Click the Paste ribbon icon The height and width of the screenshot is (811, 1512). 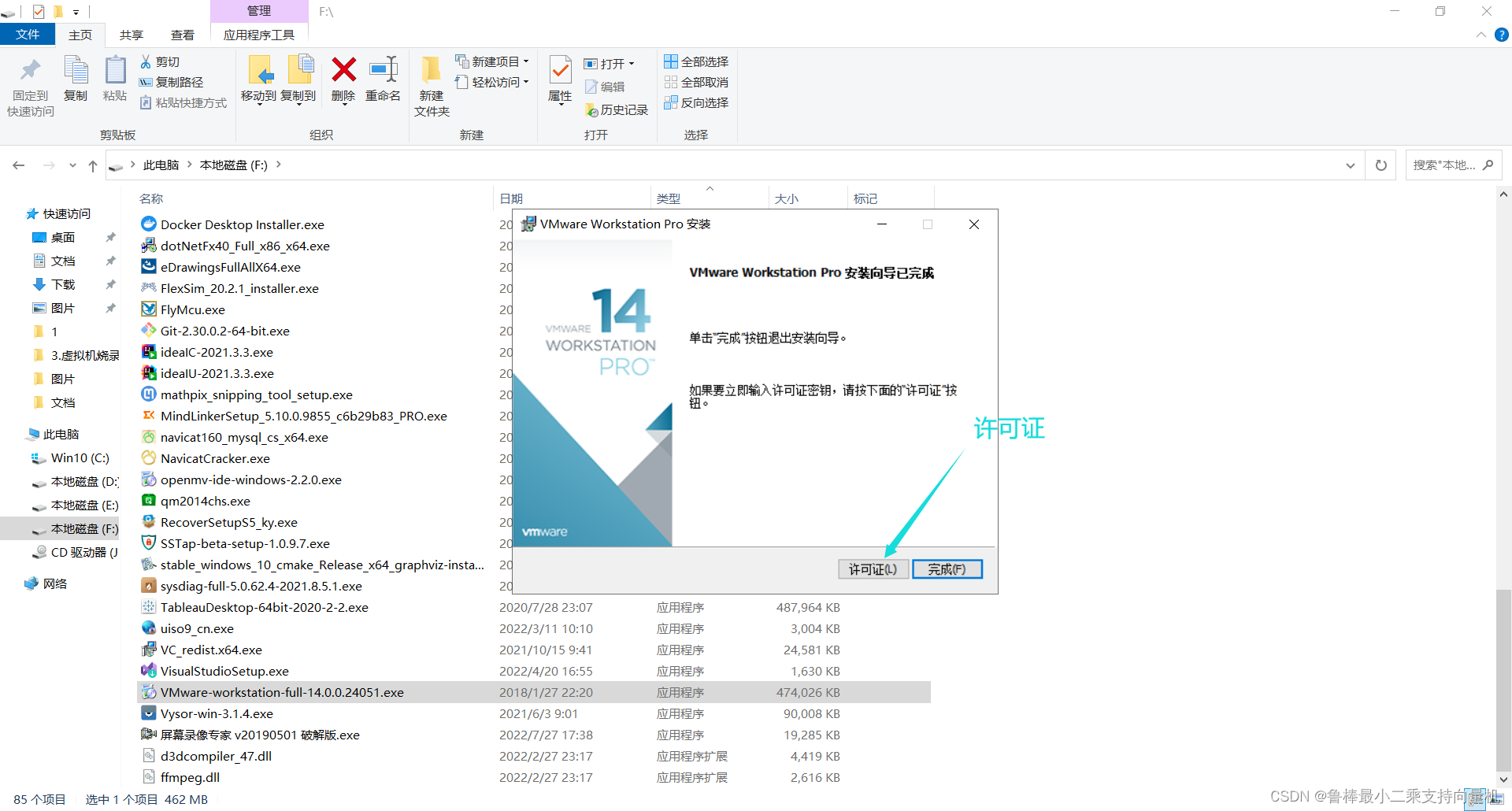[x=115, y=70]
